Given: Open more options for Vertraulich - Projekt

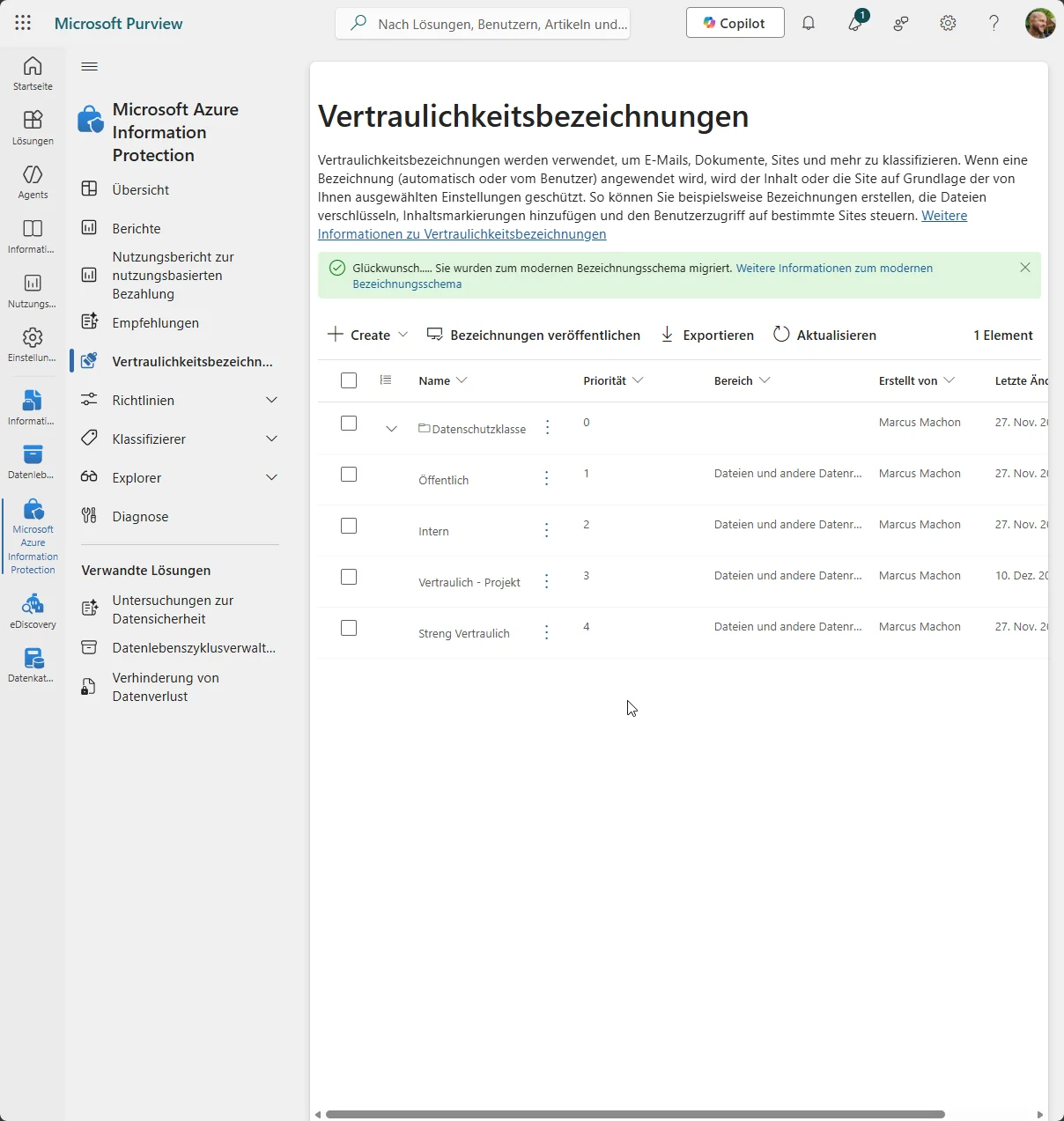Looking at the screenshot, I should [547, 580].
